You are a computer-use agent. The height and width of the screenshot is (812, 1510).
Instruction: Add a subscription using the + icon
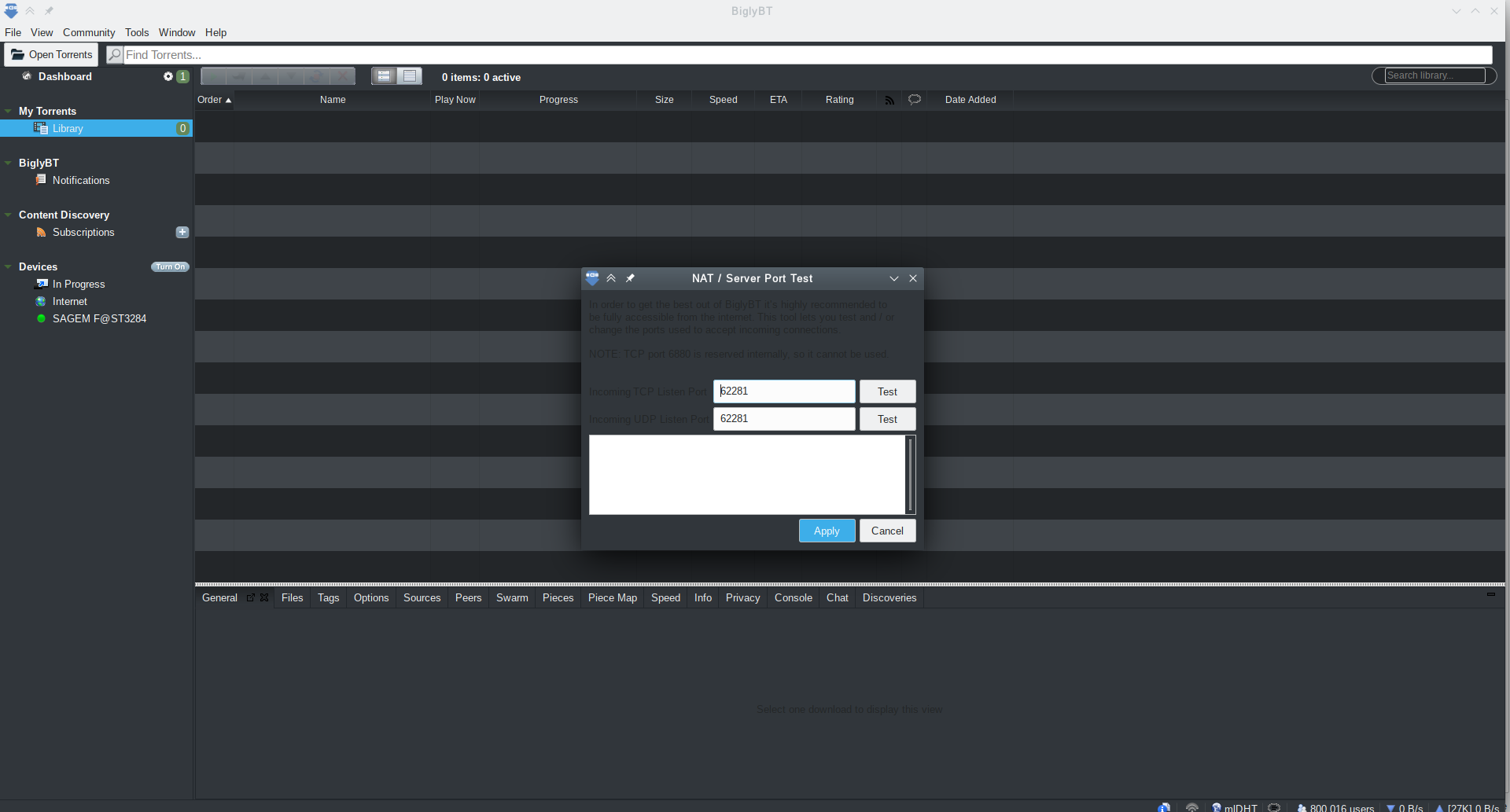[182, 232]
